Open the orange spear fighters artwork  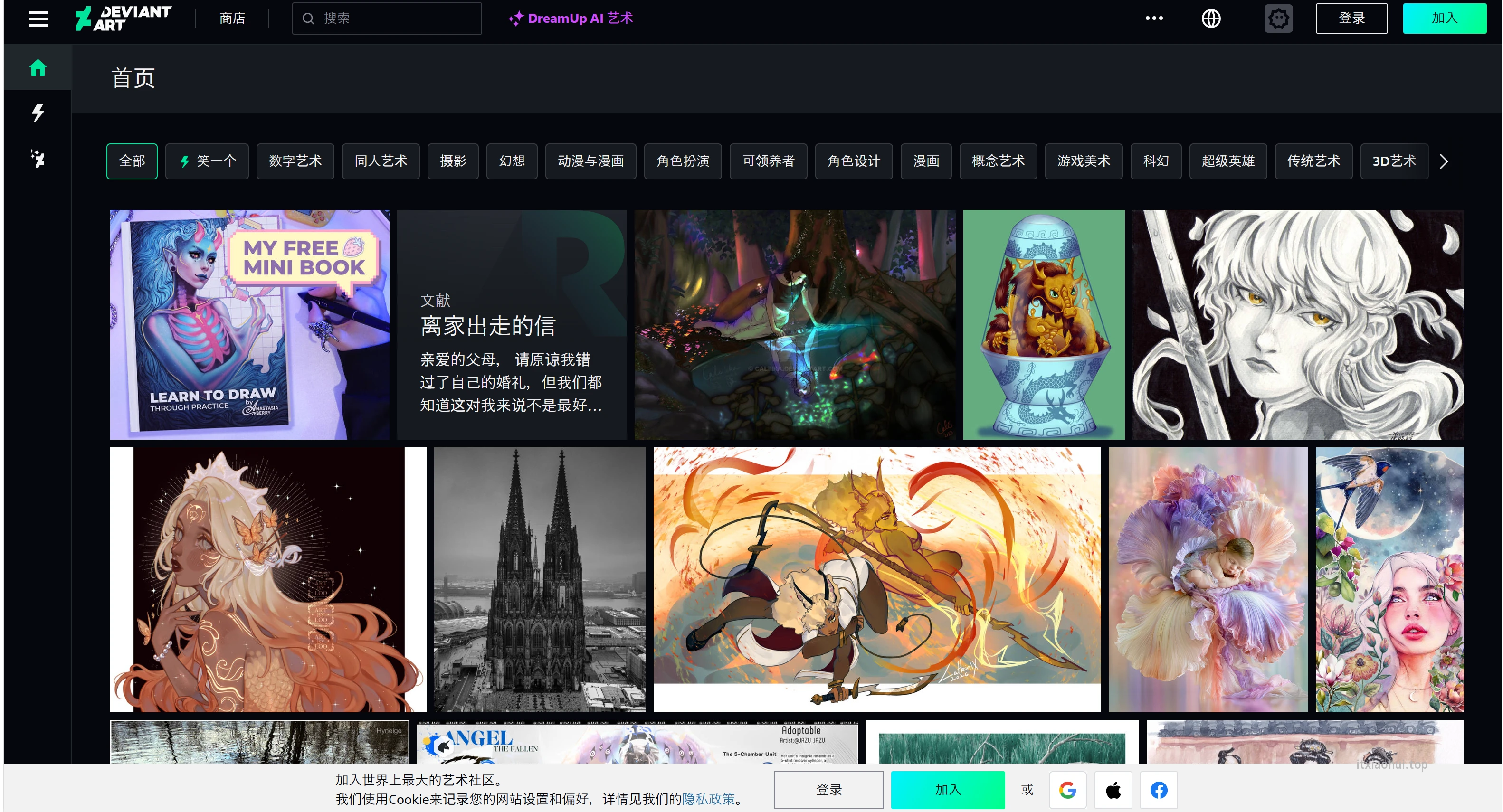pos(877,579)
